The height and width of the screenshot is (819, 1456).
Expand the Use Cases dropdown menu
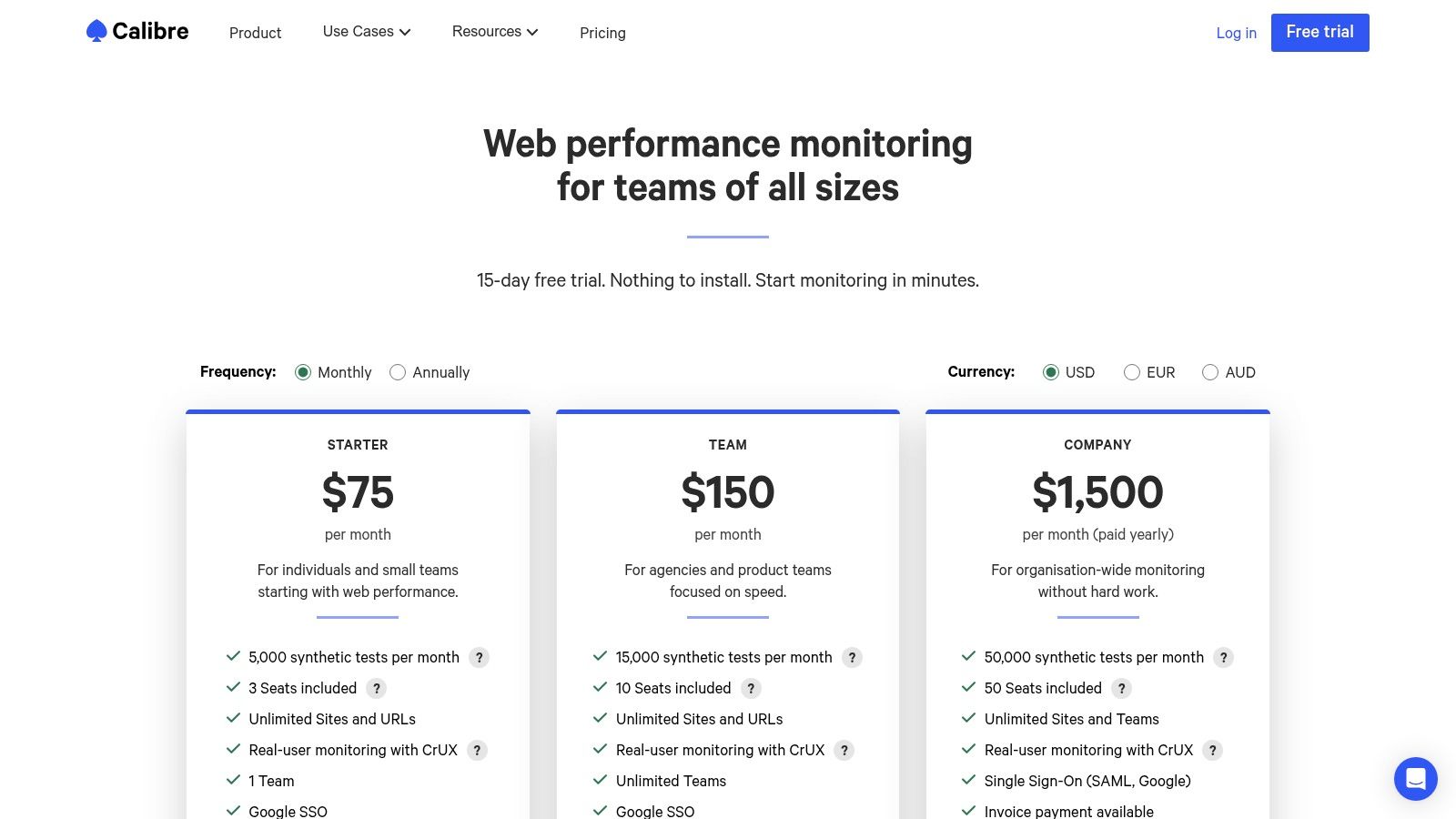click(x=367, y=32)
